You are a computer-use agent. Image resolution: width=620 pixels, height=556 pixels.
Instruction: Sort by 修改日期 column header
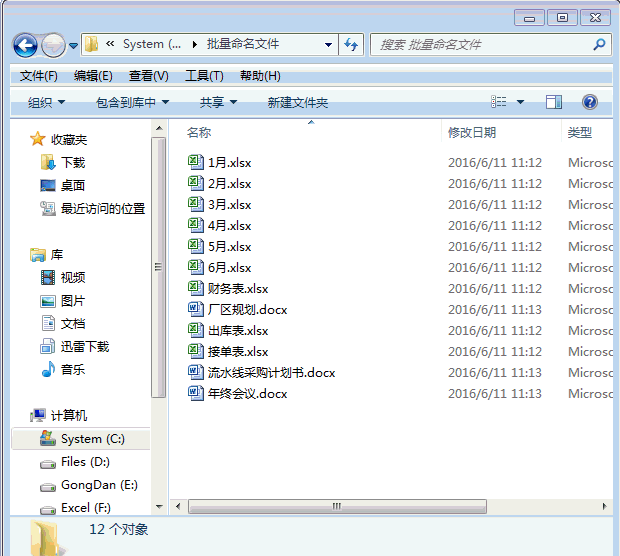point(472,132)
